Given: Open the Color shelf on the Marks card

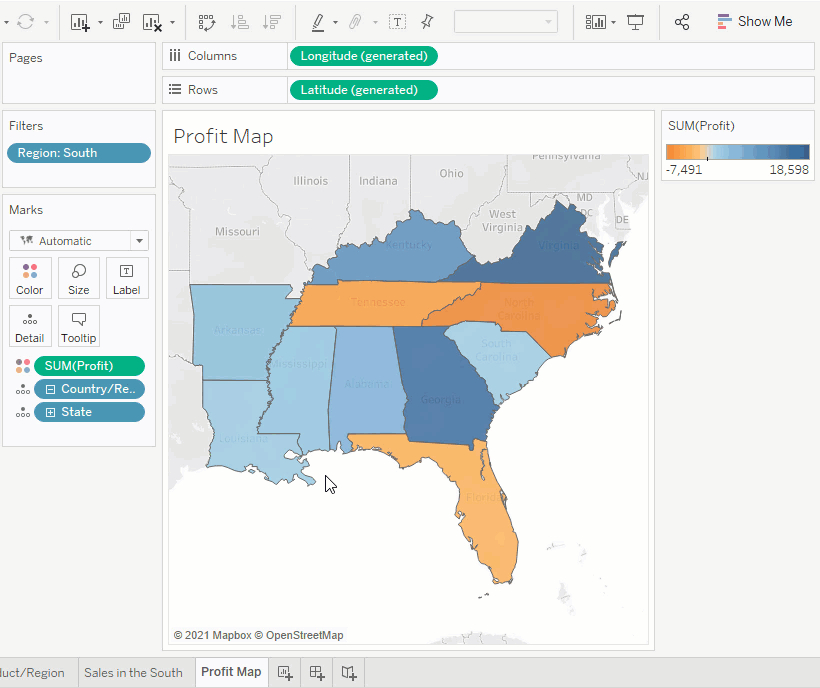Looking at the screenshot, I should click(x=30, y=278).
